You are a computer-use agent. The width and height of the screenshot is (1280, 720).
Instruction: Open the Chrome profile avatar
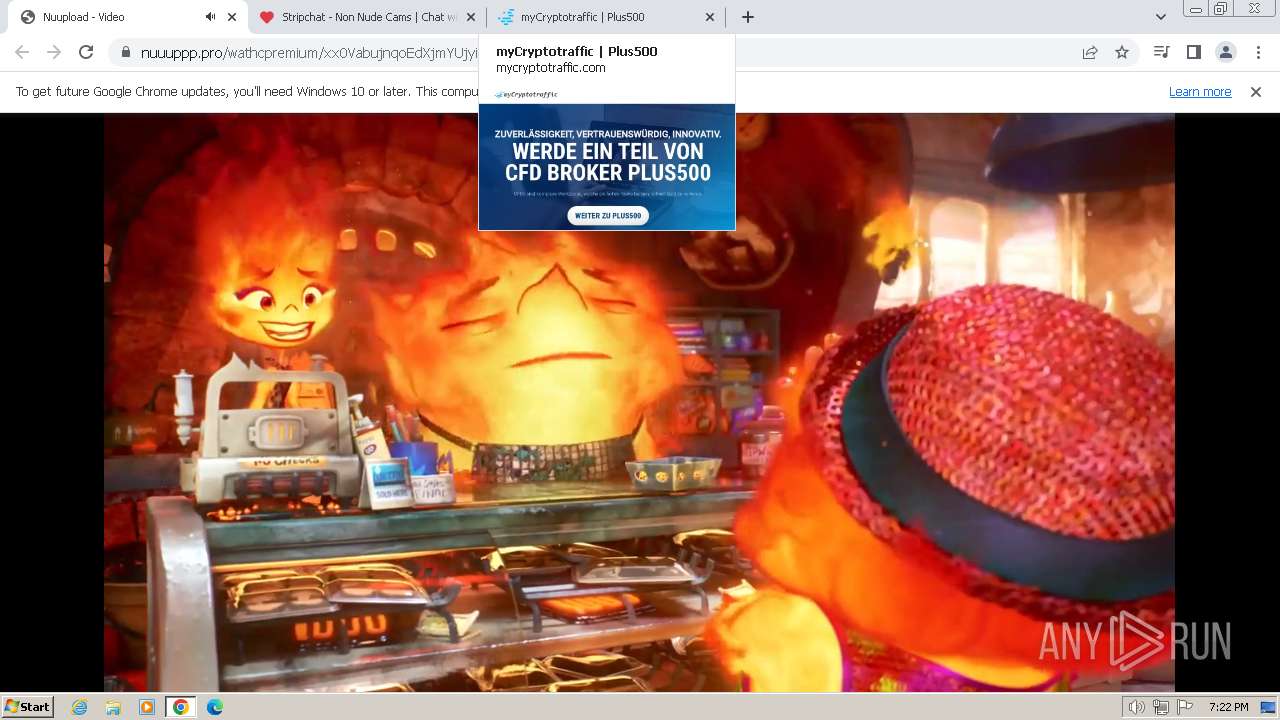tap(1225, 52)
